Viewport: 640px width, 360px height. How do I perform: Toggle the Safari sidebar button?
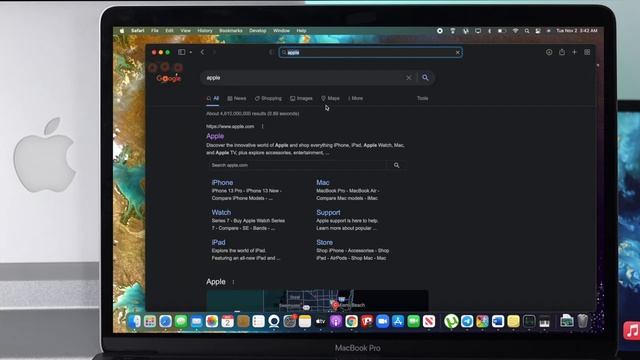pyautogui.click(x=181, y=52)
